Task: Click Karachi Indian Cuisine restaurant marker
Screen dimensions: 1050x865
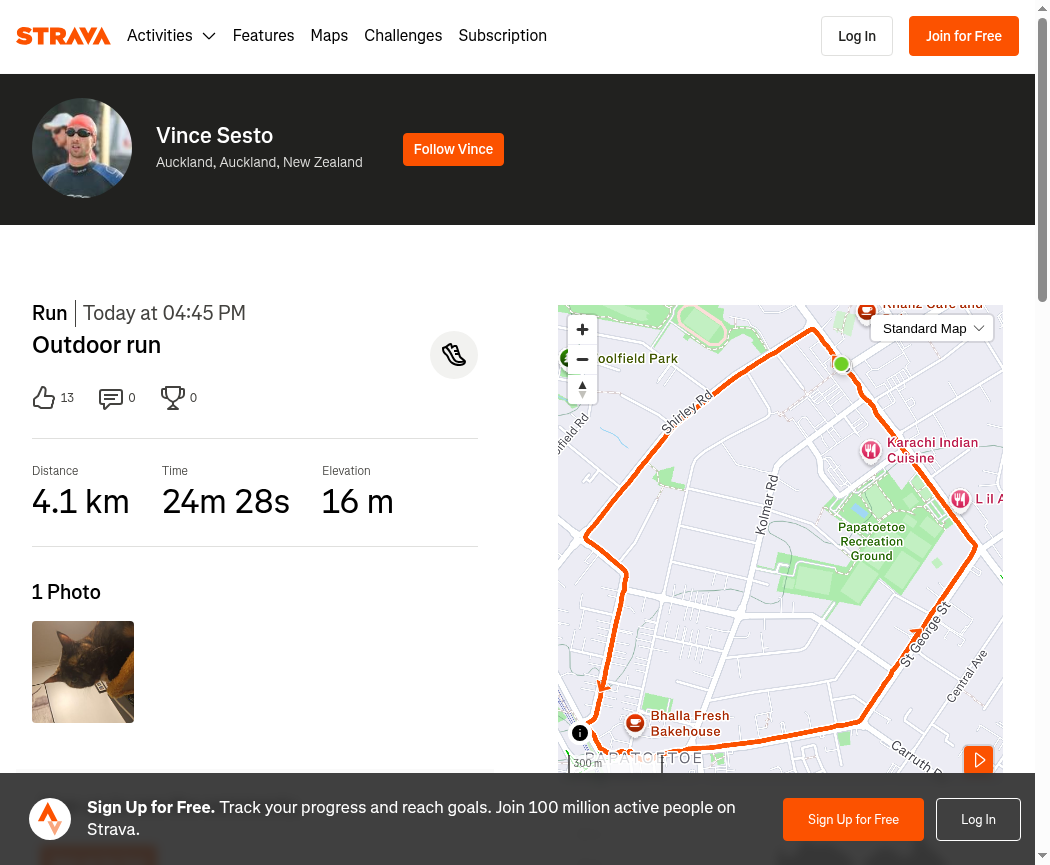Action: 871,450
